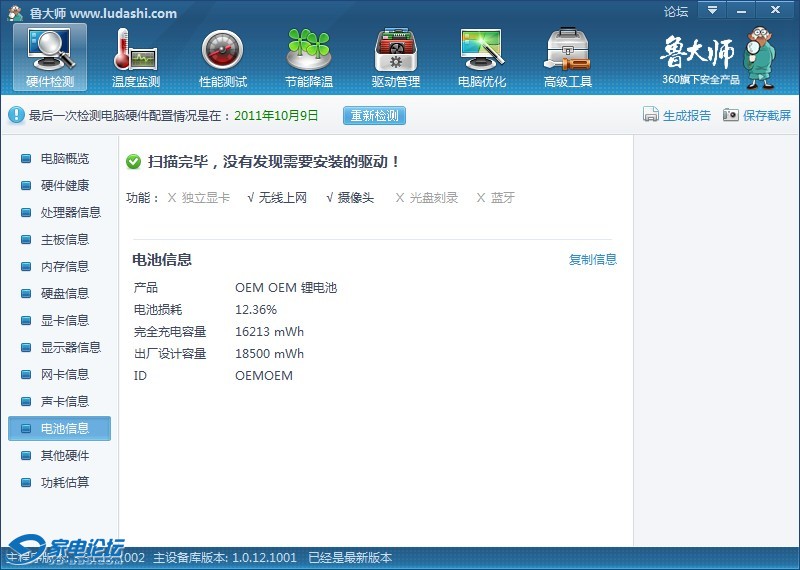The width and height of the screenshot is (800, 570).
Task: Open 温度监测 temperature monitor
Action: coord(135,50)
